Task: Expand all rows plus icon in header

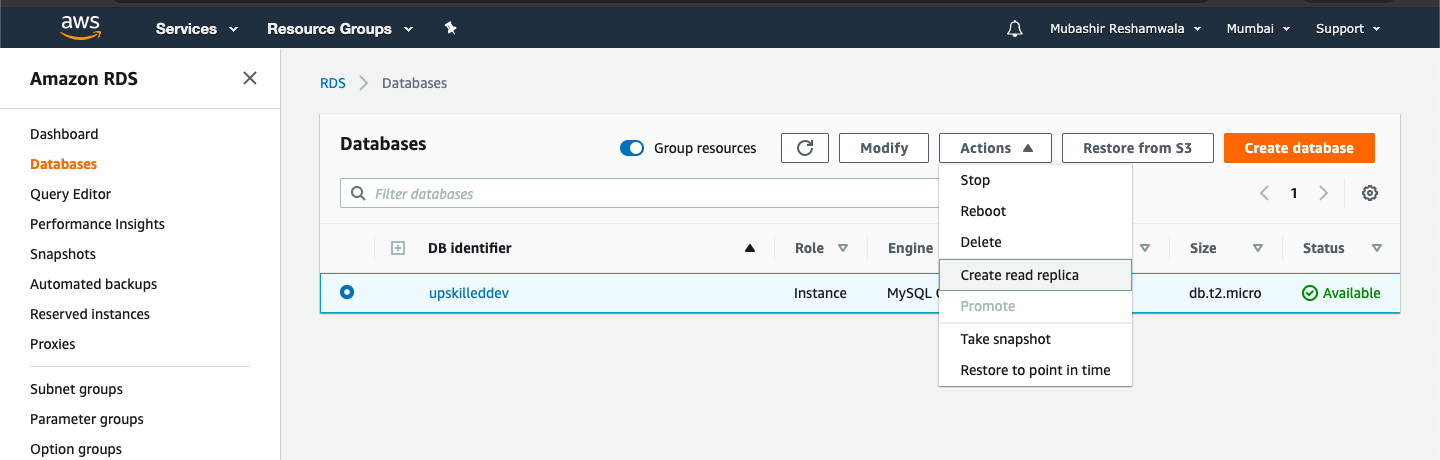Action: pyautogui.click(x=397, y=248)
